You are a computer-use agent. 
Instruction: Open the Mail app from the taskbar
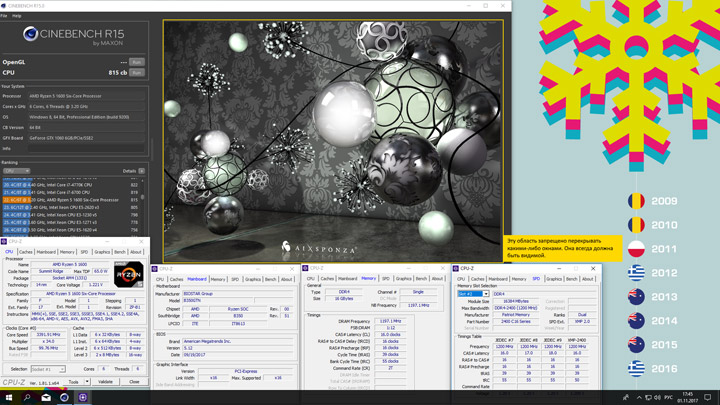coord(46,397)
